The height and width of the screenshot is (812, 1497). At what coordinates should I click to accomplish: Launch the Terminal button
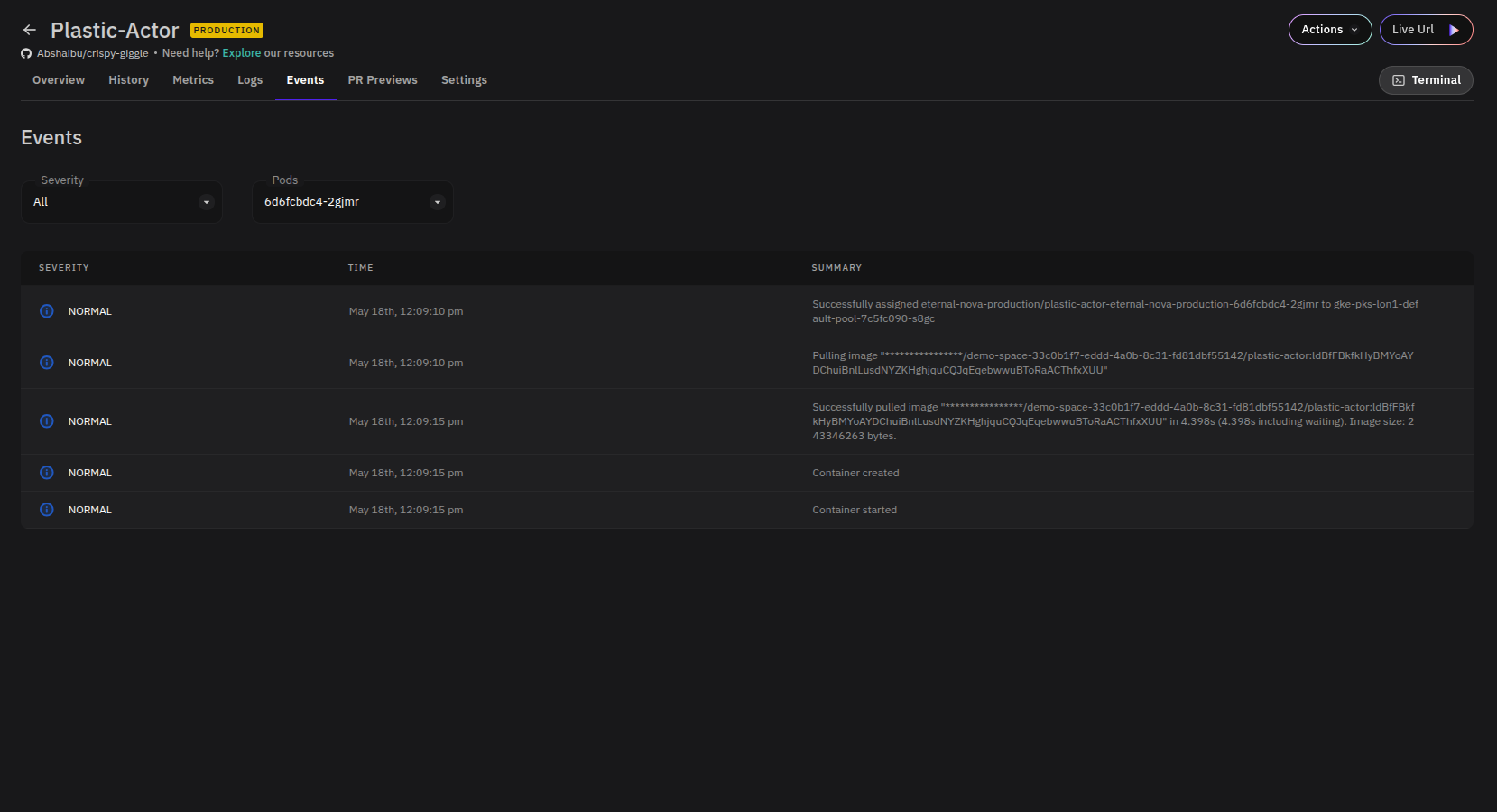(1426, 80)
